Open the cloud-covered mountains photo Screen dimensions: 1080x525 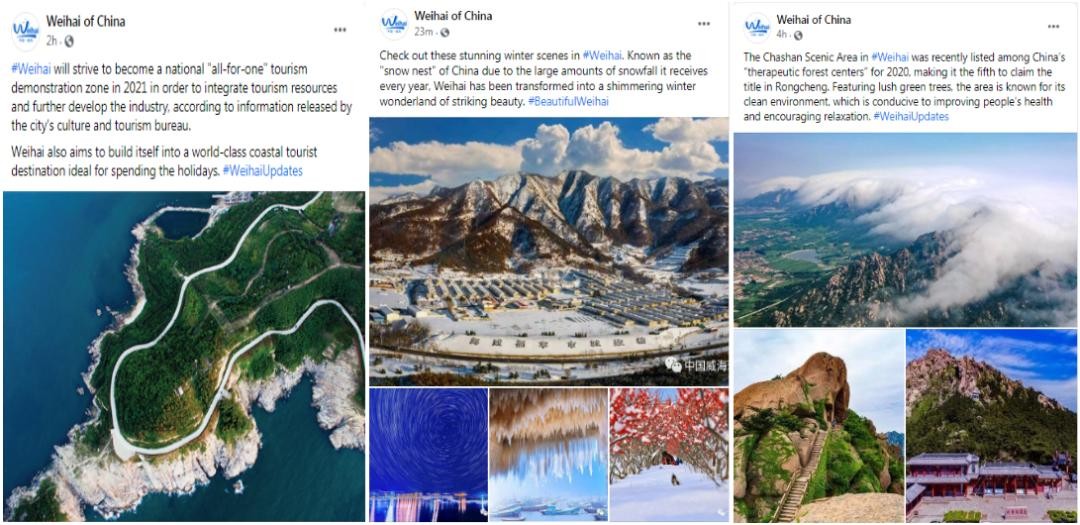point(906,229)
